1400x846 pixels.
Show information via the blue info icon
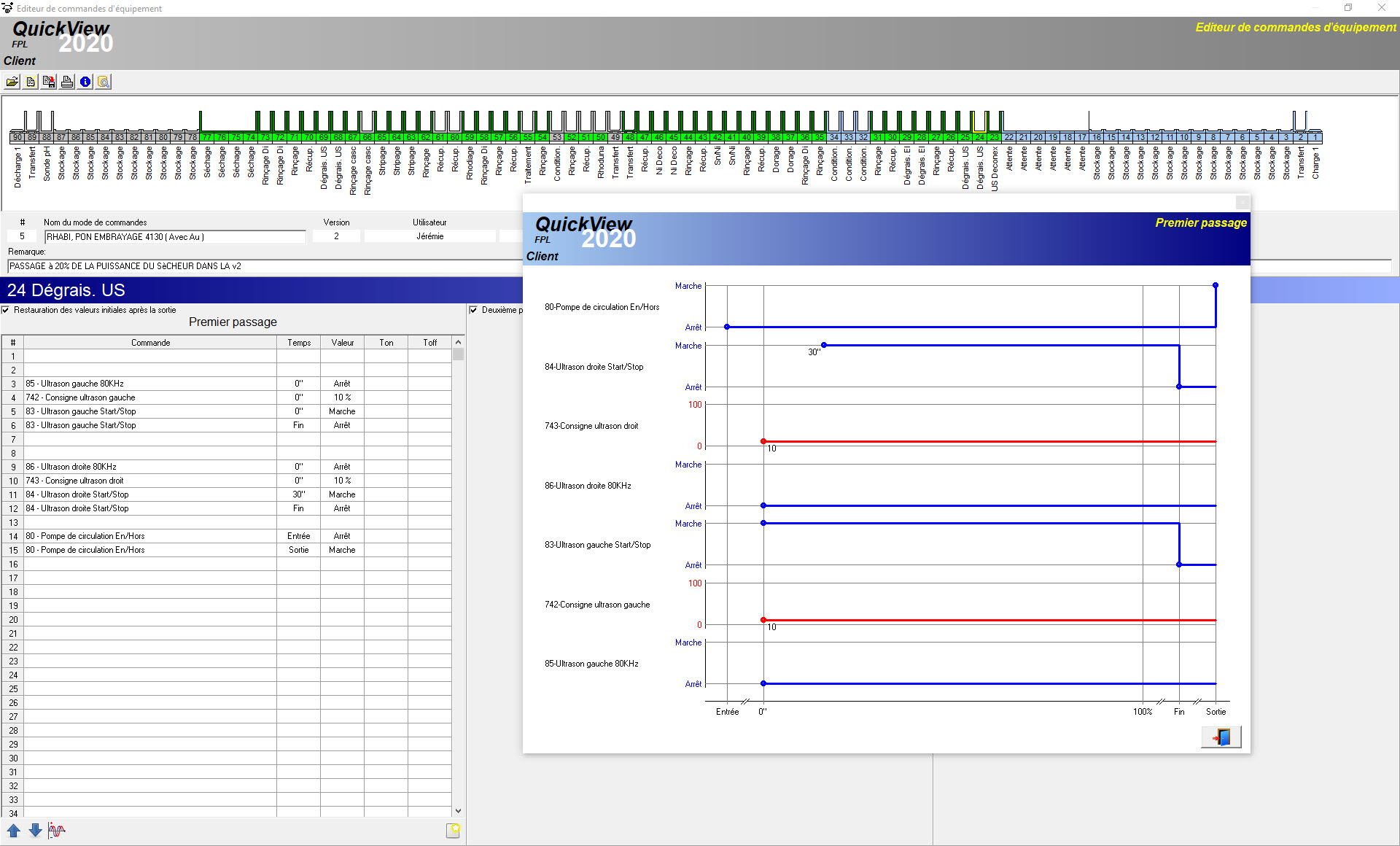(85, 82)
